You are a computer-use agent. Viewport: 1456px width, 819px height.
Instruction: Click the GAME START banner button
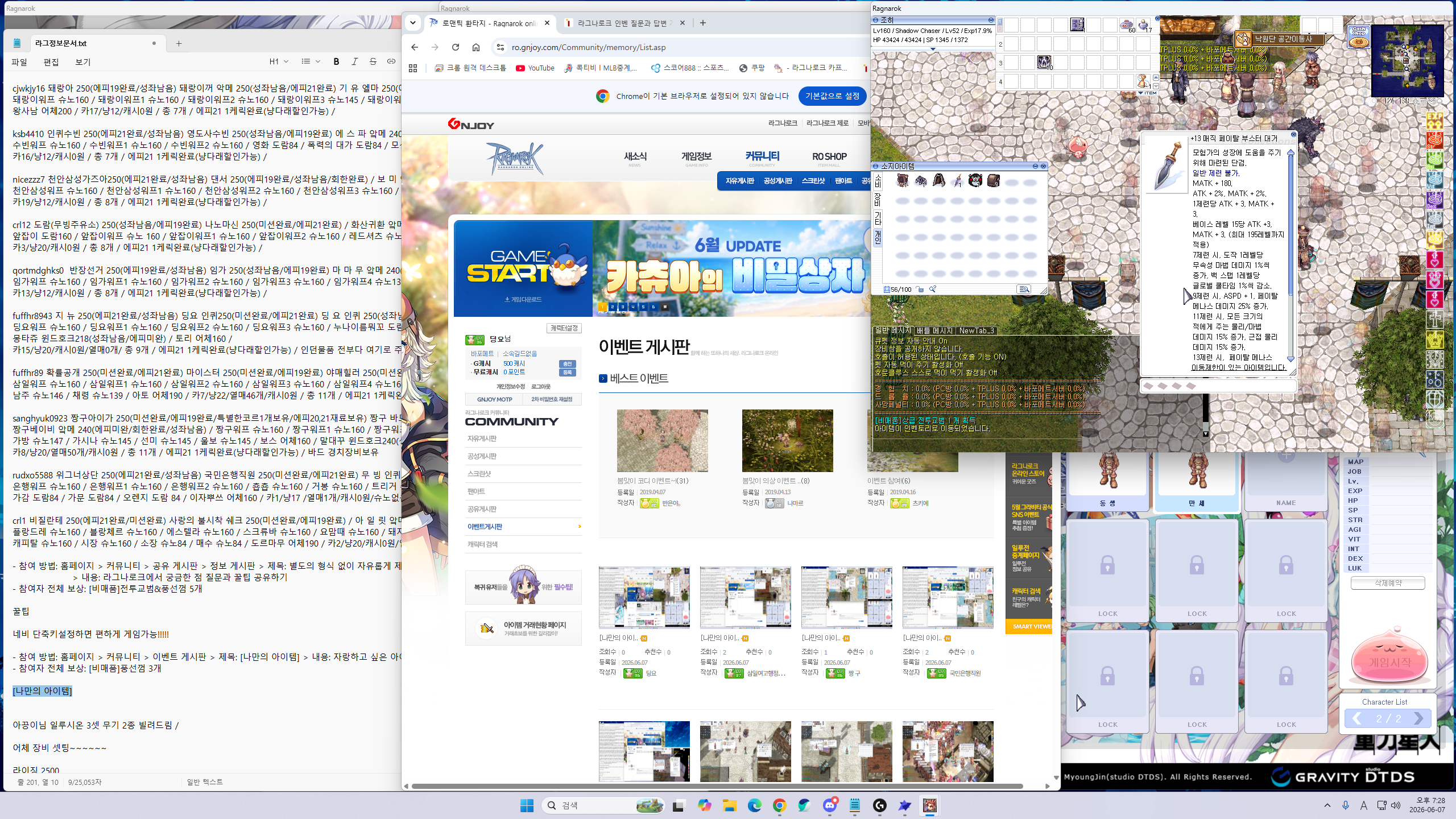[523, 268]
